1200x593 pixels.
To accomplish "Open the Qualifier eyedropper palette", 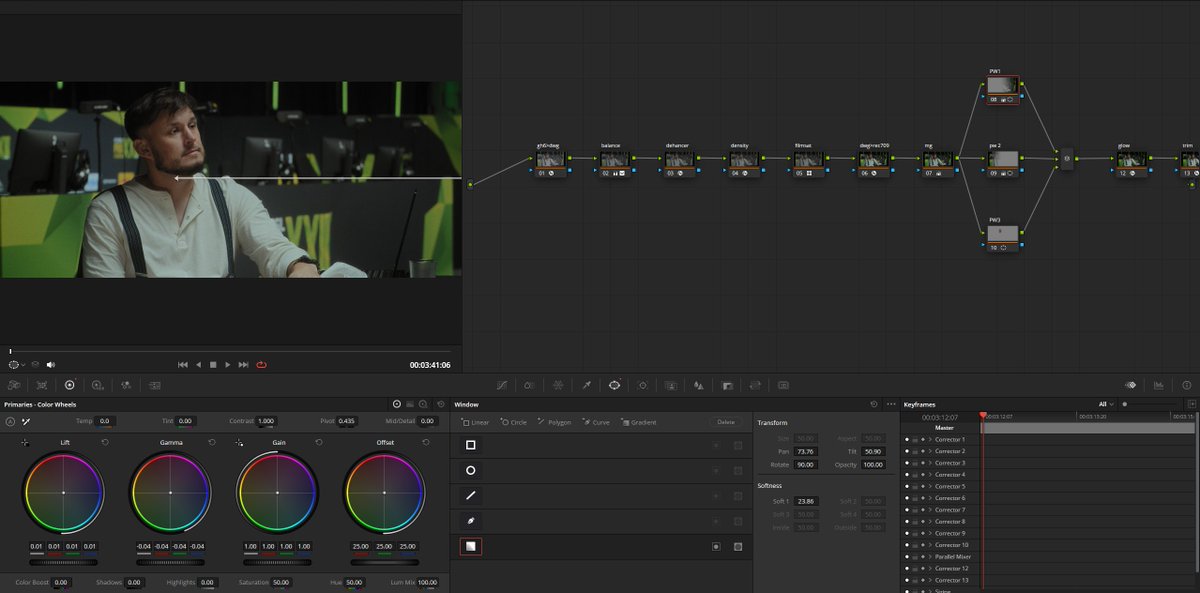I will coord(587,385).
